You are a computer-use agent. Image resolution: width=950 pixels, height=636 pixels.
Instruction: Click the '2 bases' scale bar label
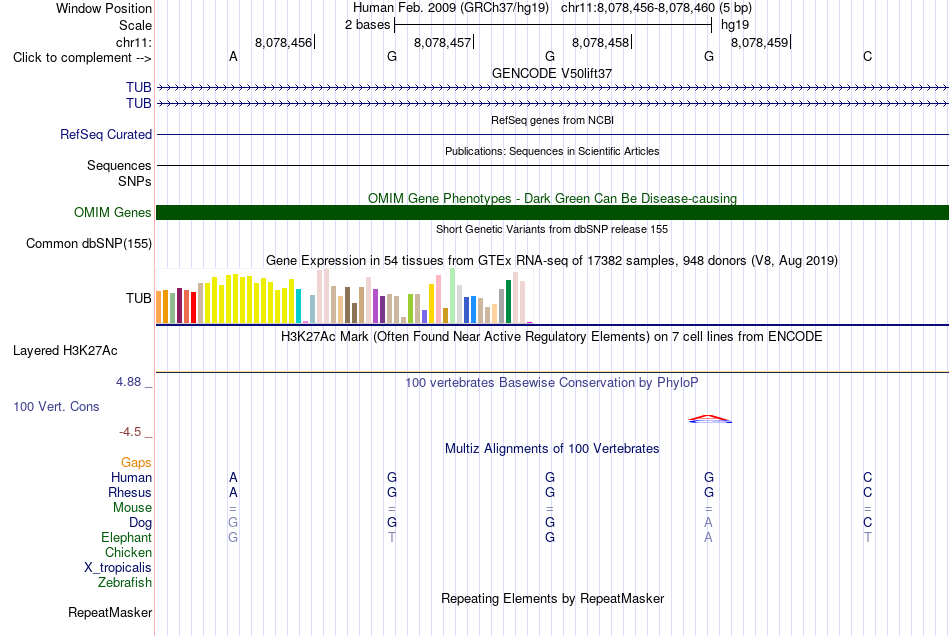pyautogui.click(x=367, y=25)
